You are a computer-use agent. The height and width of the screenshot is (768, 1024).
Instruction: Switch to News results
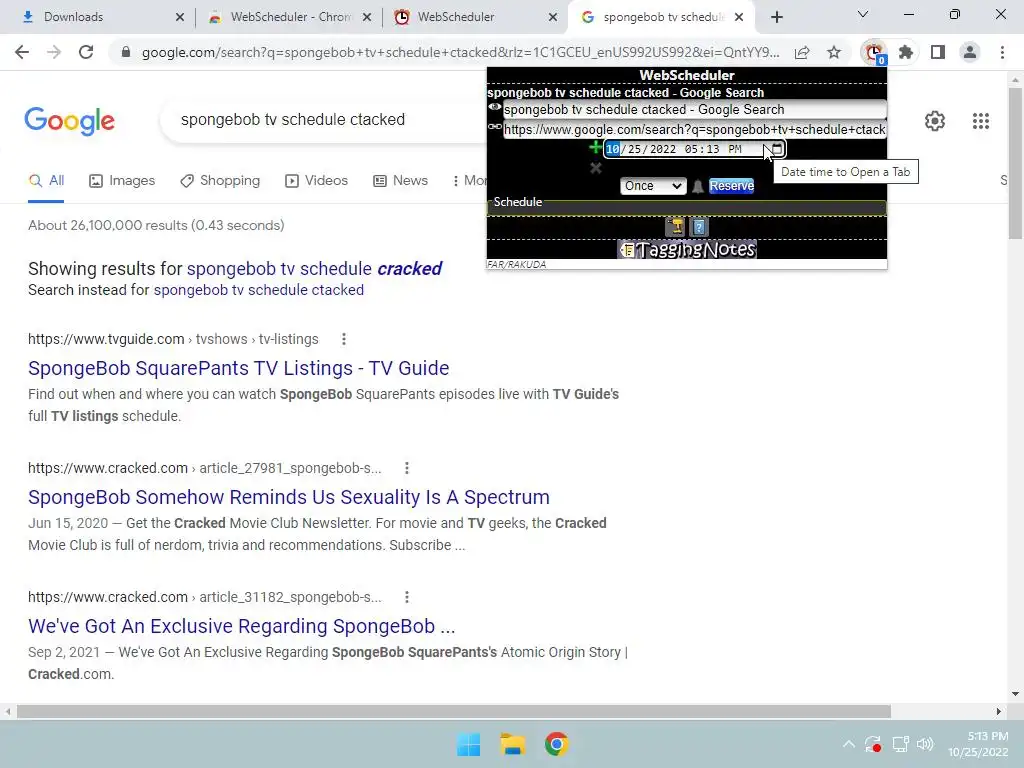coord(400,181)
